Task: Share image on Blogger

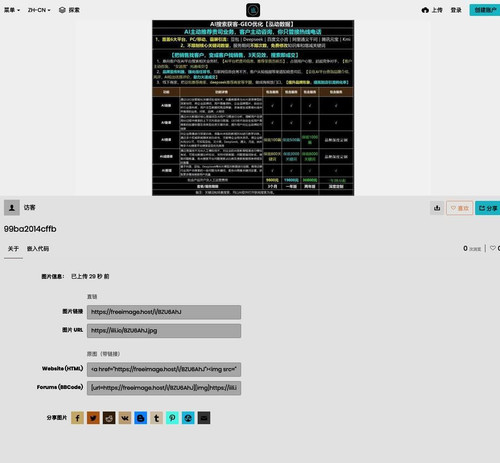Action: pos(141,418)
